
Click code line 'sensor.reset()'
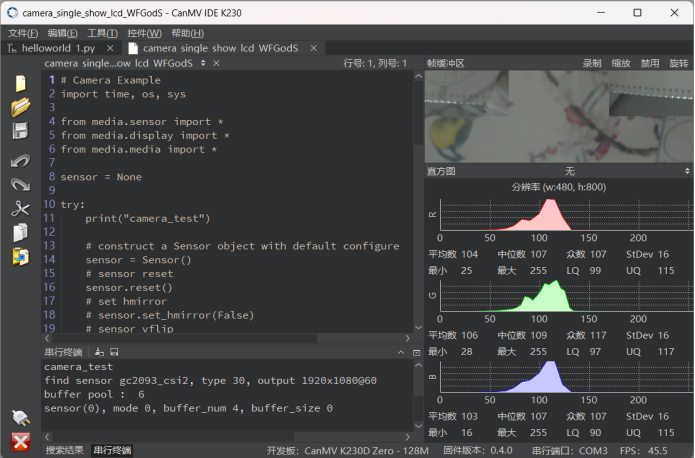(x=129, y=287)
